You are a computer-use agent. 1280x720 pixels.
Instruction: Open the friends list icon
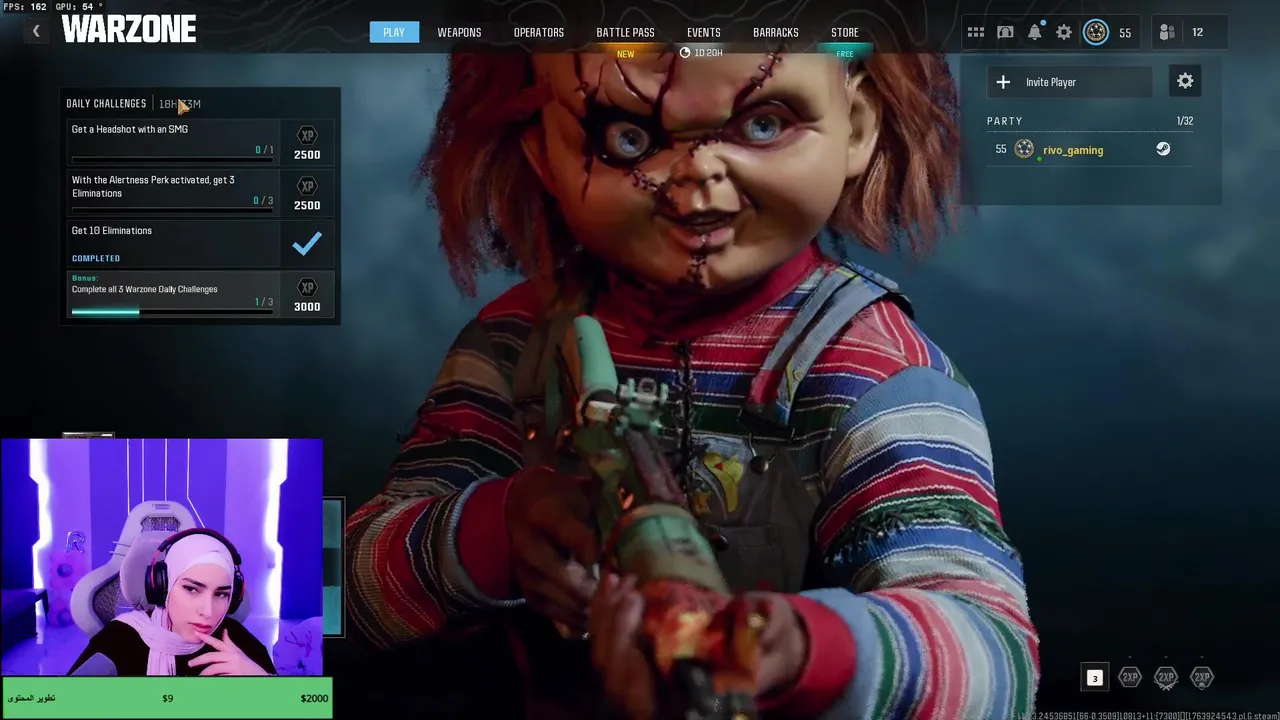coord(1167,32)
